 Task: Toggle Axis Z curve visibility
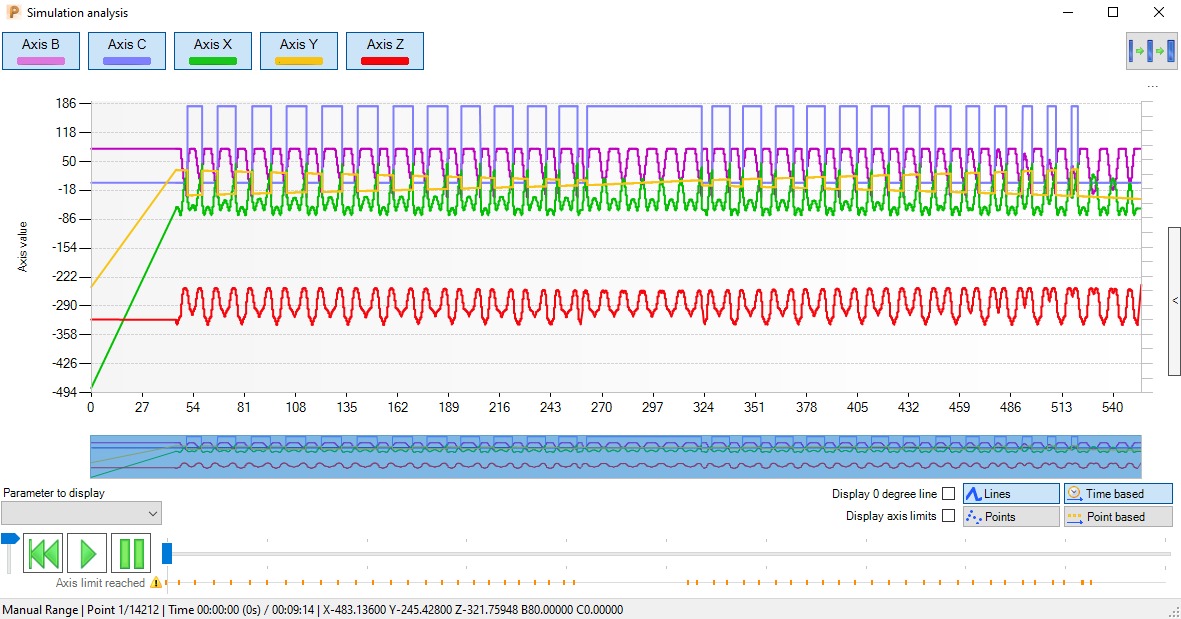[x=385, y=51]
